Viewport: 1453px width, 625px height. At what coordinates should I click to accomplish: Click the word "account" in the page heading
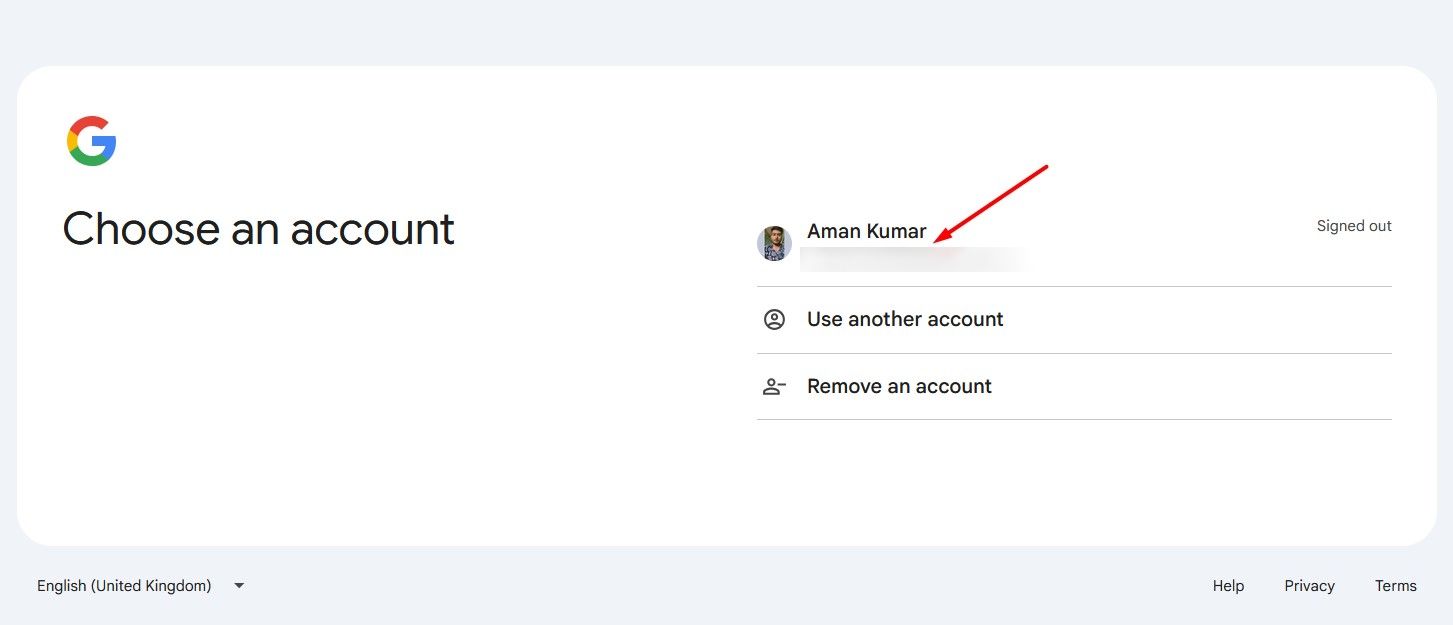pyautogui.click(x=372, y=229)
